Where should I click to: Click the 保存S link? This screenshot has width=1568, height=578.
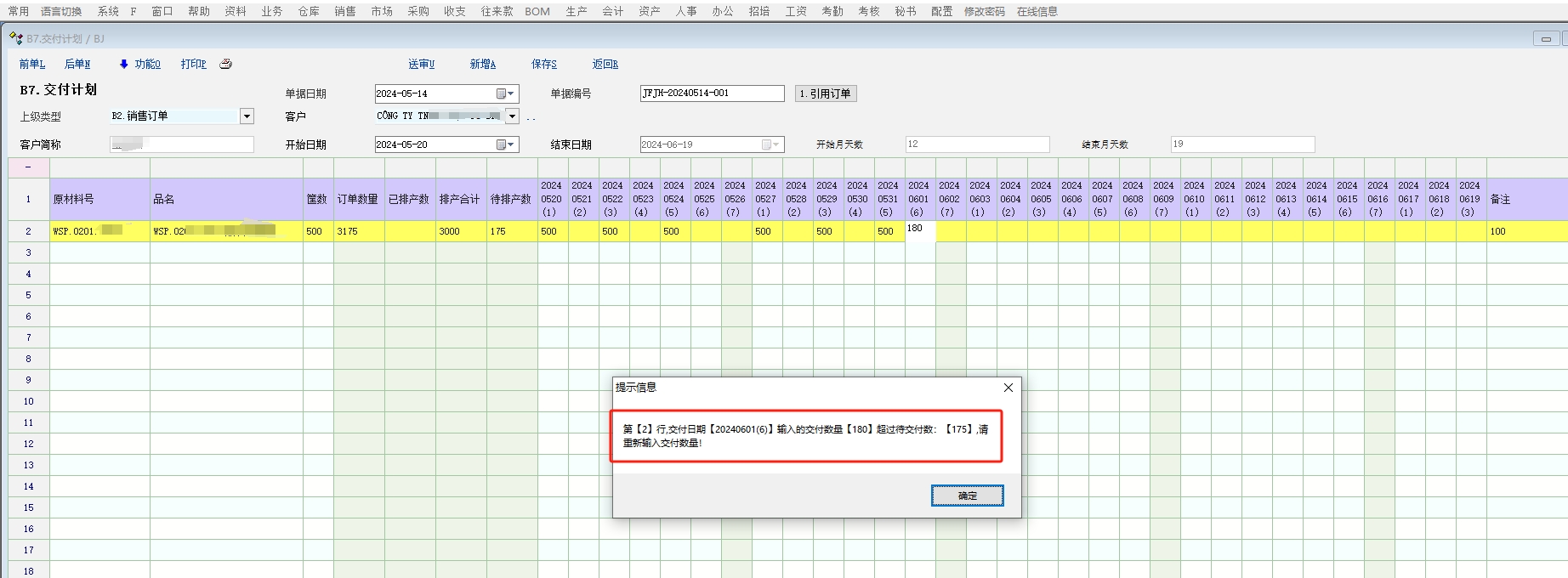(543, 64)
